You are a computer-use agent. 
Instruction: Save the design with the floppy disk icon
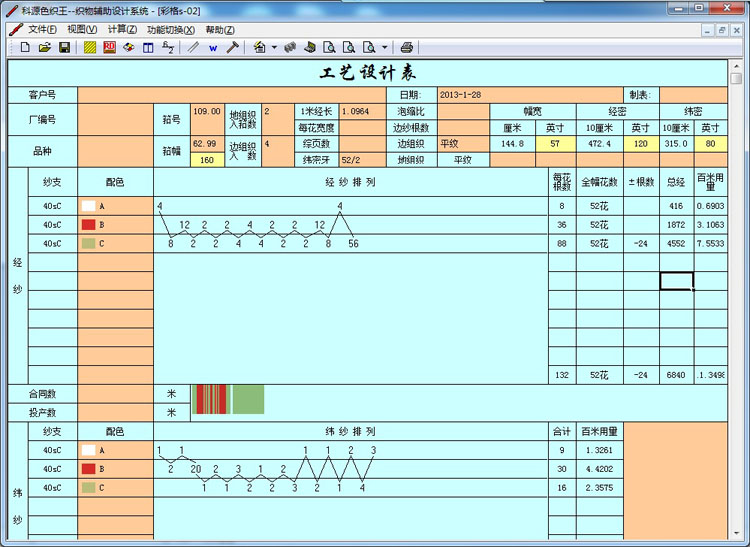[x=65, y=47]
